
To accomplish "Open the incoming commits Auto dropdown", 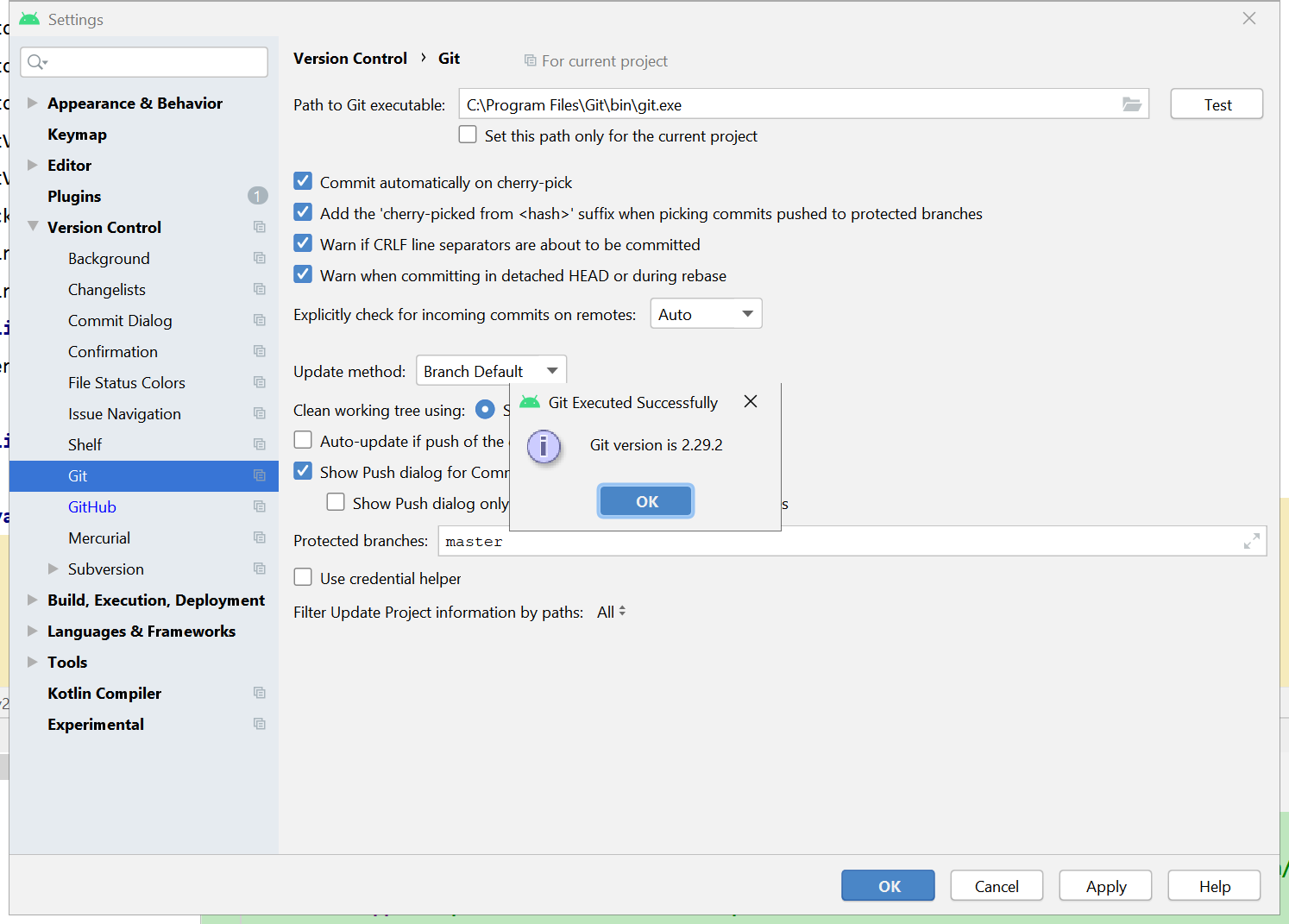I will (x=705, y=314).
